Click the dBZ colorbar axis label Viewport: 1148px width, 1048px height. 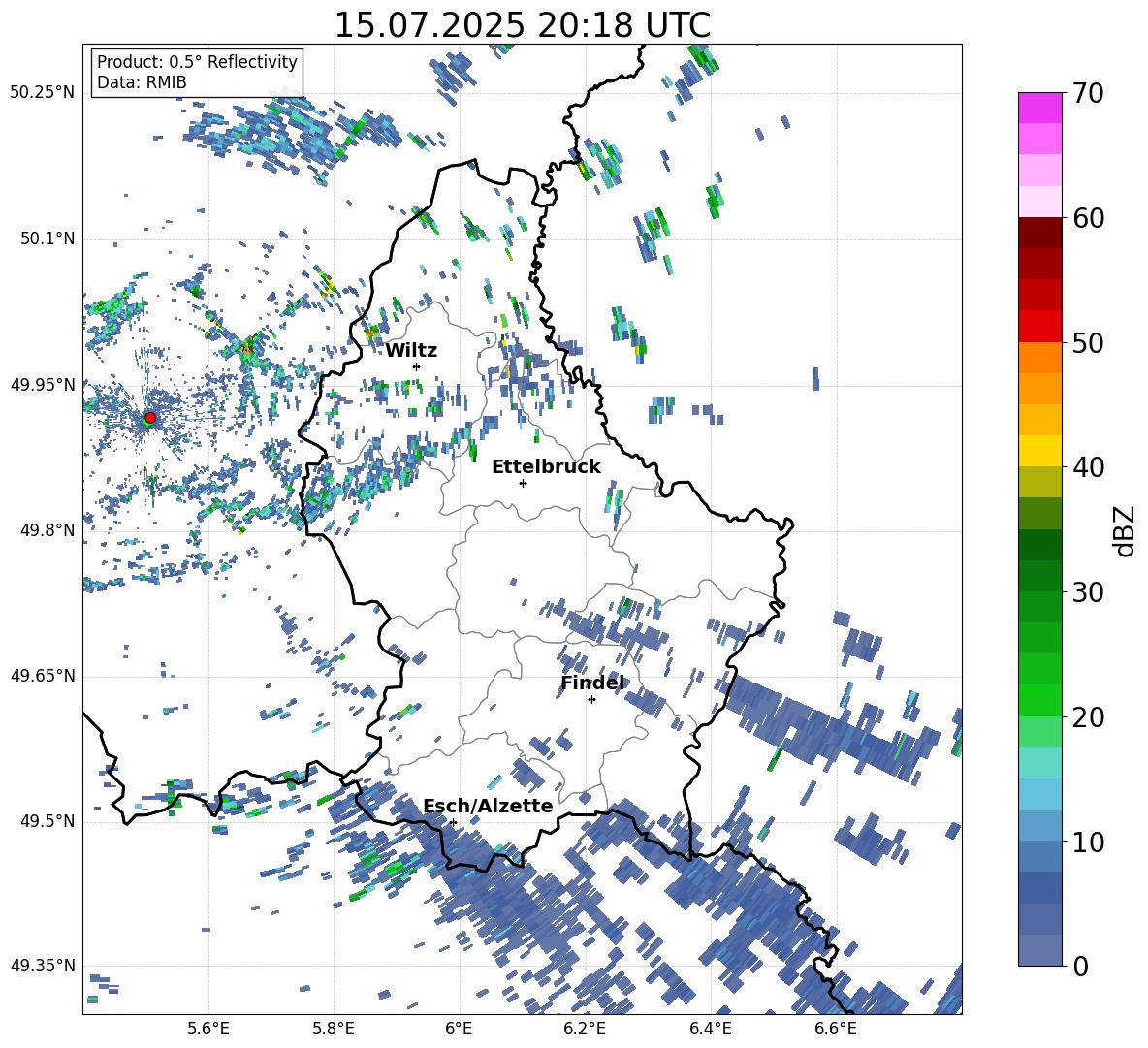point(1126,530)
